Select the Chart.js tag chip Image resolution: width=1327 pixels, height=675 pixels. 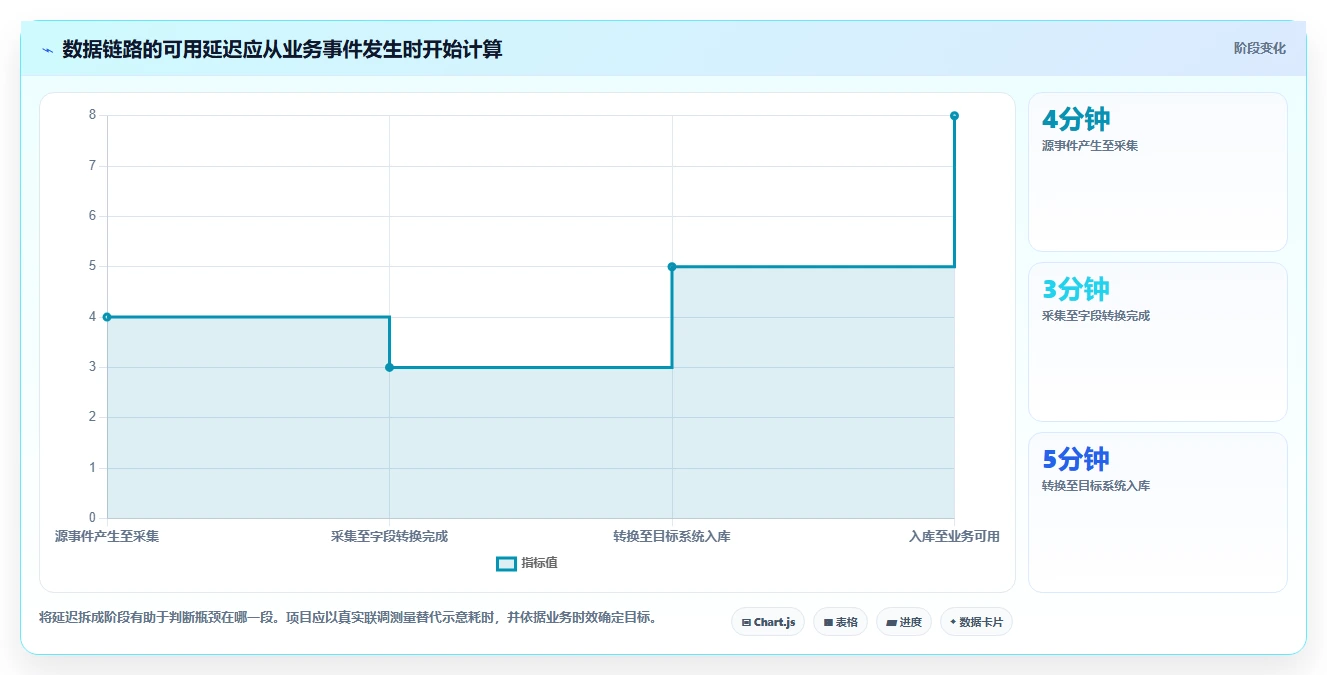pos(768,622)
